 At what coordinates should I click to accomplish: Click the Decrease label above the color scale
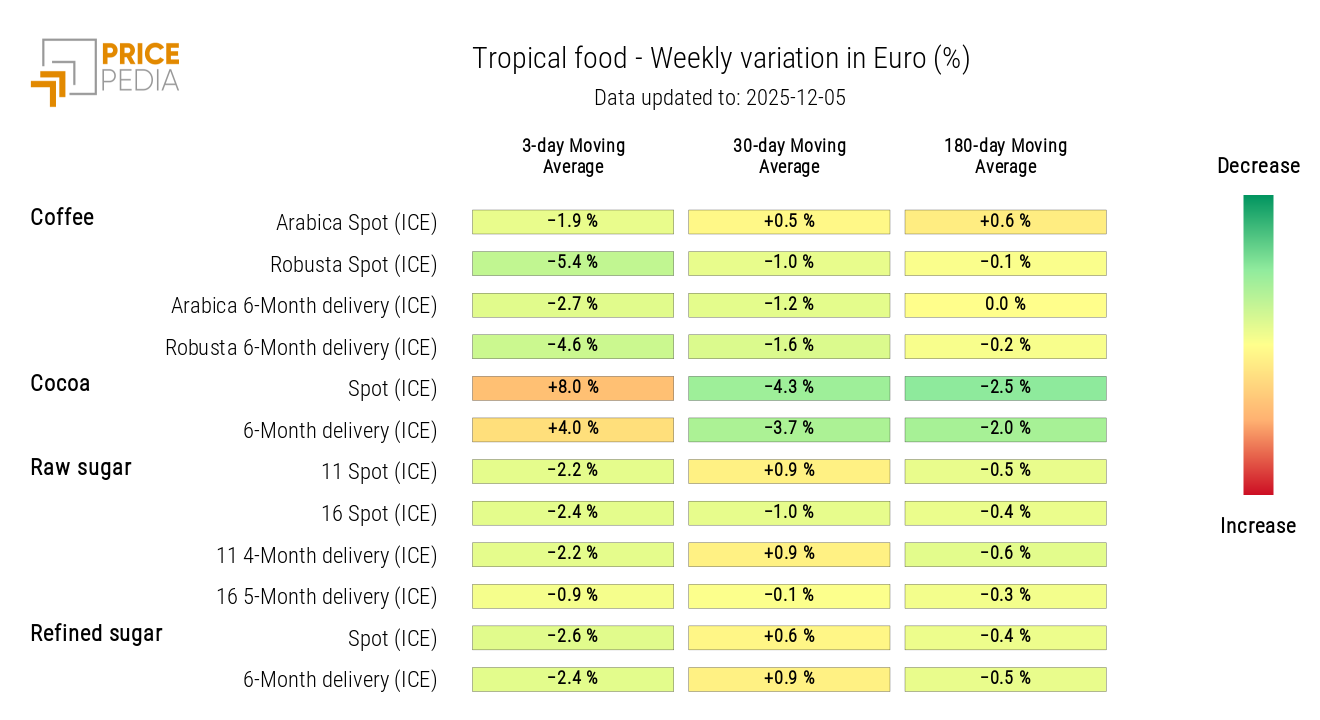click(1258, 166)
